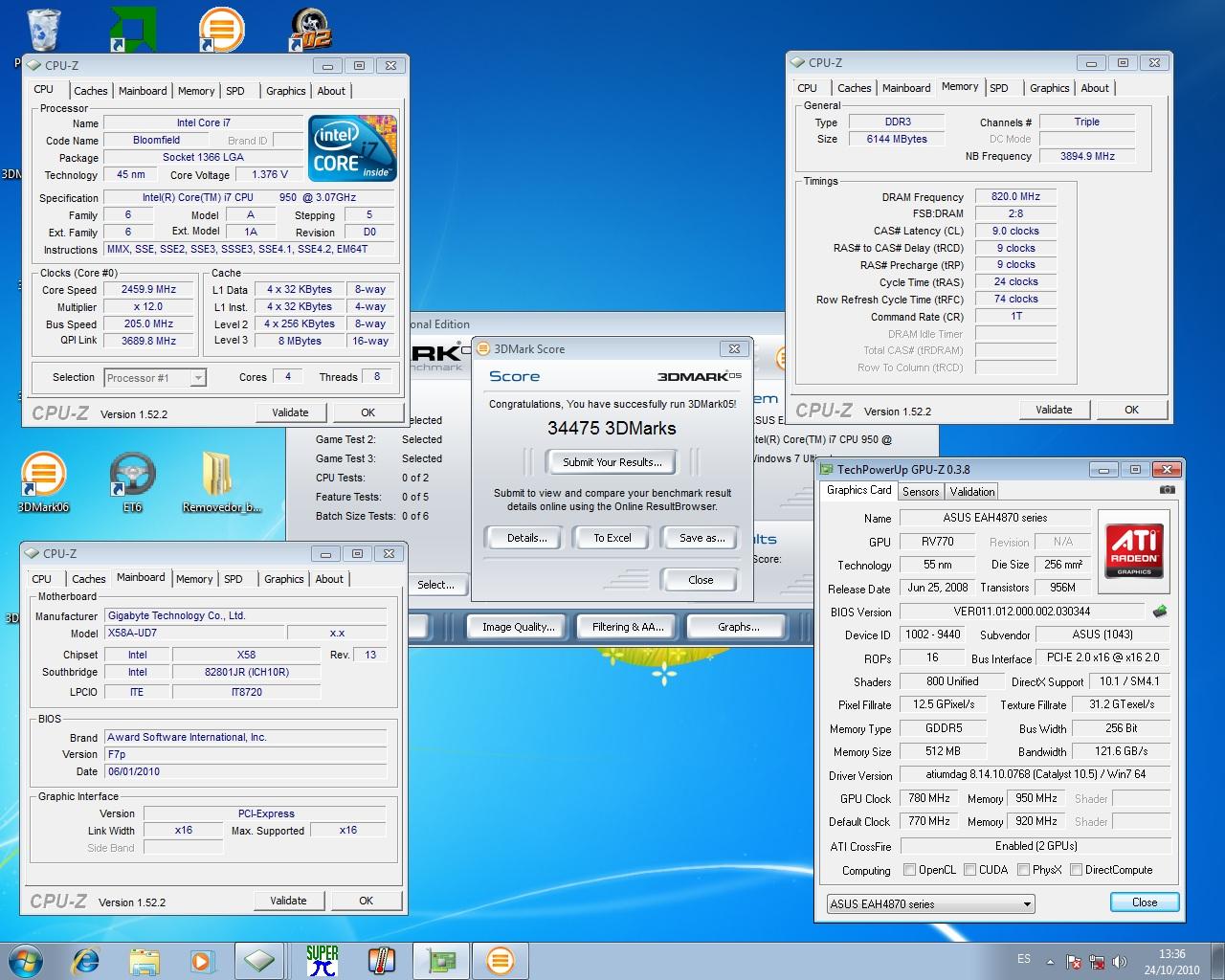Open the Removedor_b... folder on desktop

pos(221,482)
